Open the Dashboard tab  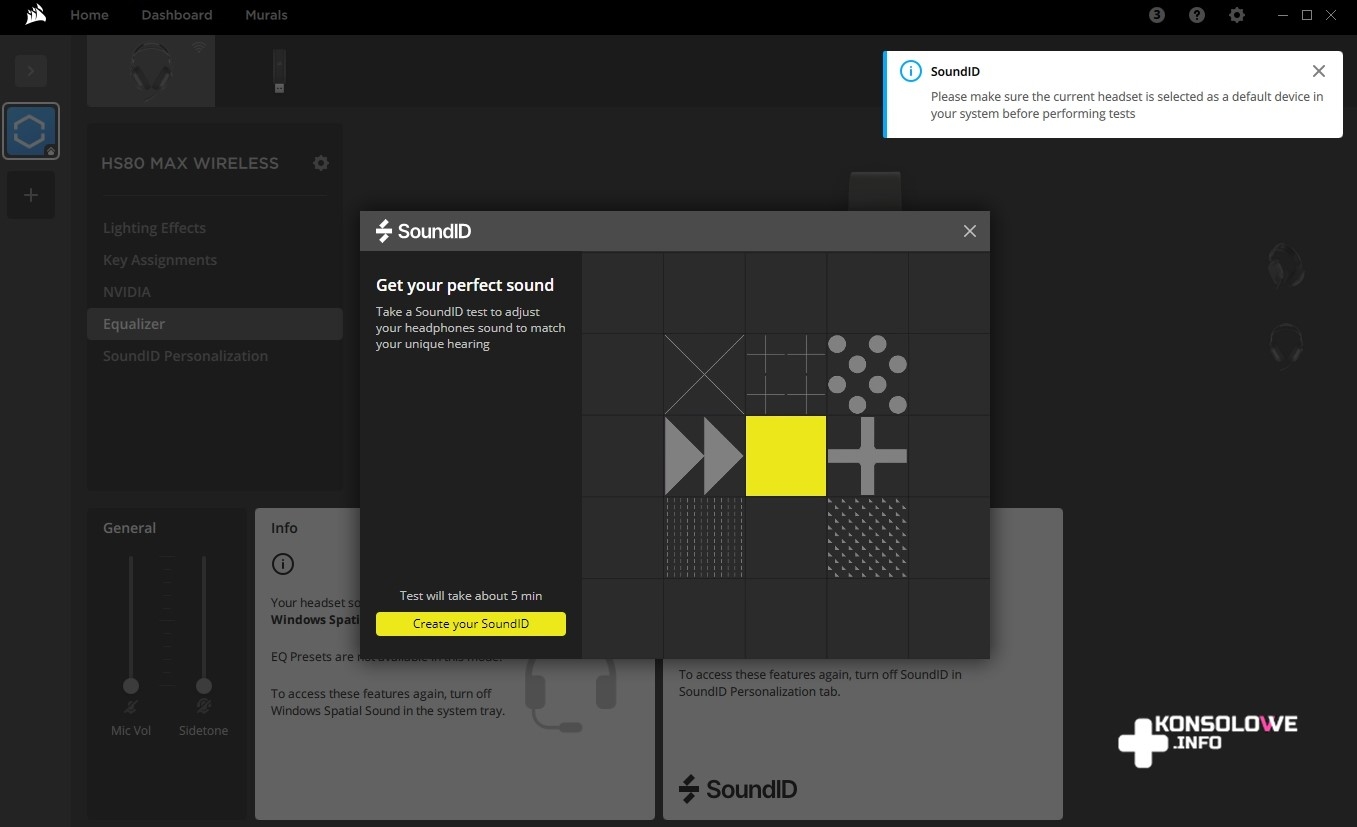click(x=177, y=15)
